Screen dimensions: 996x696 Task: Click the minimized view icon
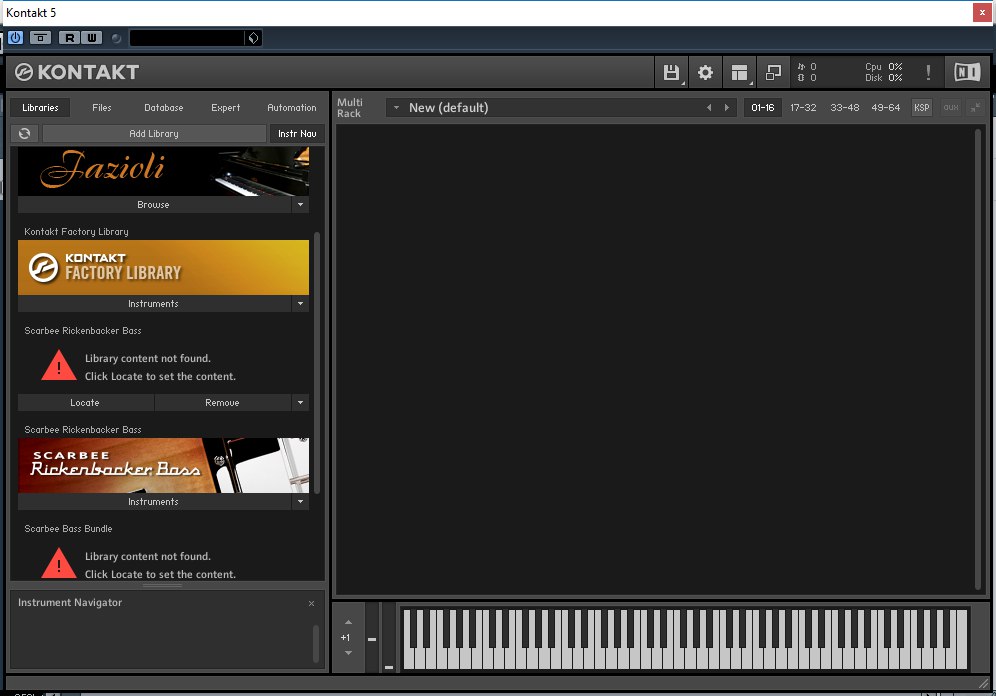(x=773, y=72)
